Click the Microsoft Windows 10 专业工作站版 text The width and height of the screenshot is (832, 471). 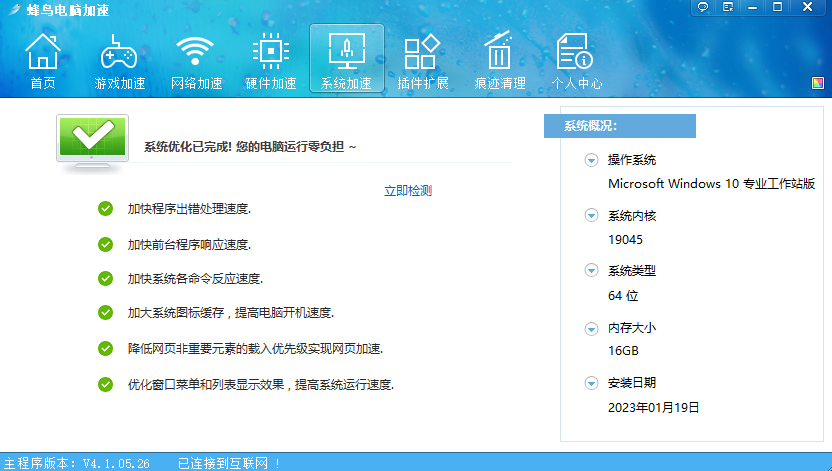tap(711, 184)
